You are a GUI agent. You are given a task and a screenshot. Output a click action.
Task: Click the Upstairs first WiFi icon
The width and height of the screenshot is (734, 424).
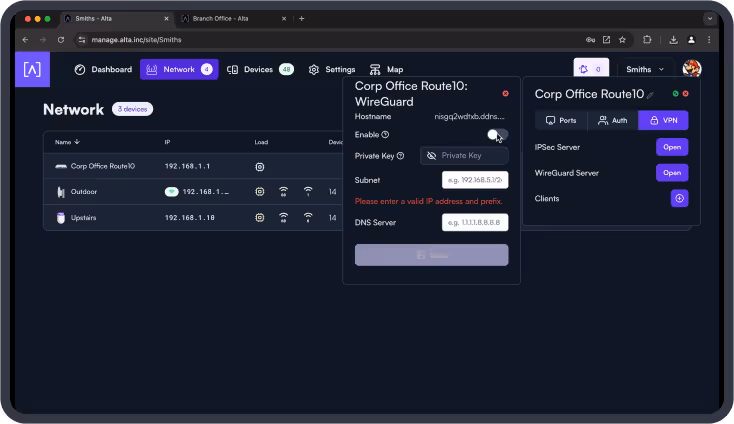tap(283, 217)
